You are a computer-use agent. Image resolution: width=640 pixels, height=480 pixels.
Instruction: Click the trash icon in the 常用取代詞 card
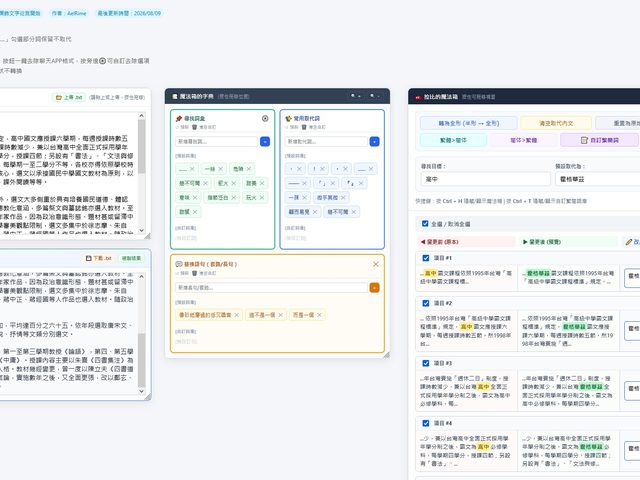(x=304, y=127)
